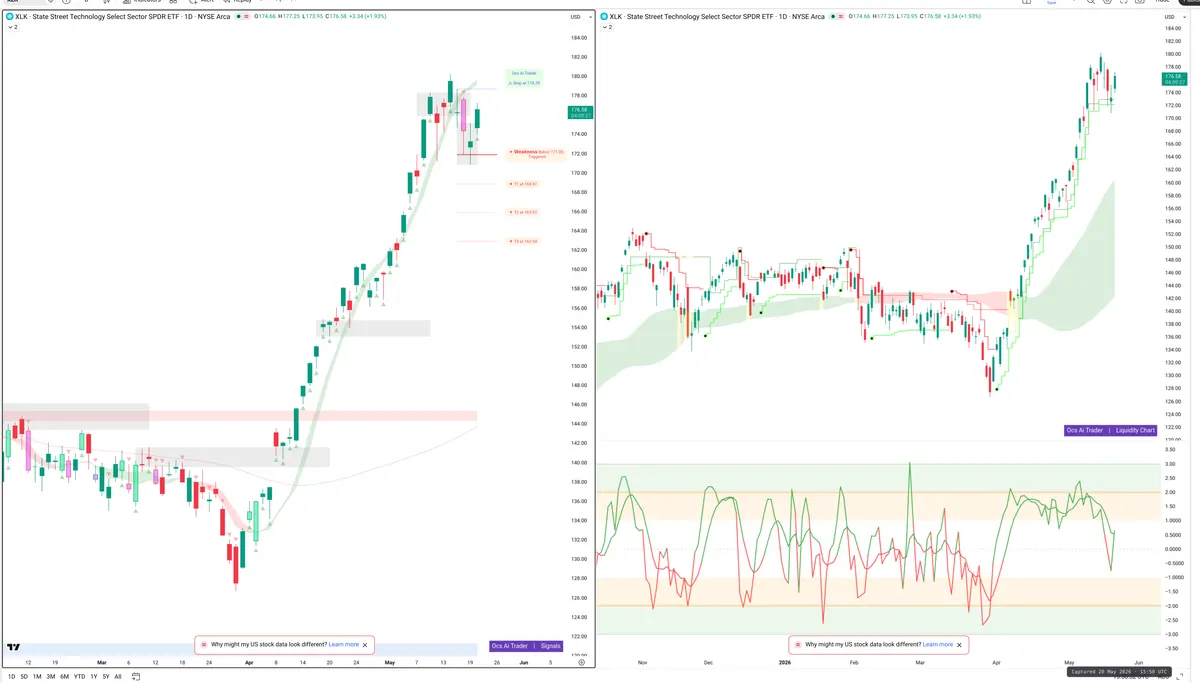This screenshot has height=683, width=1200.
Task: Click the TradingView logo in left chart
Action: click(x=12, y=647)
